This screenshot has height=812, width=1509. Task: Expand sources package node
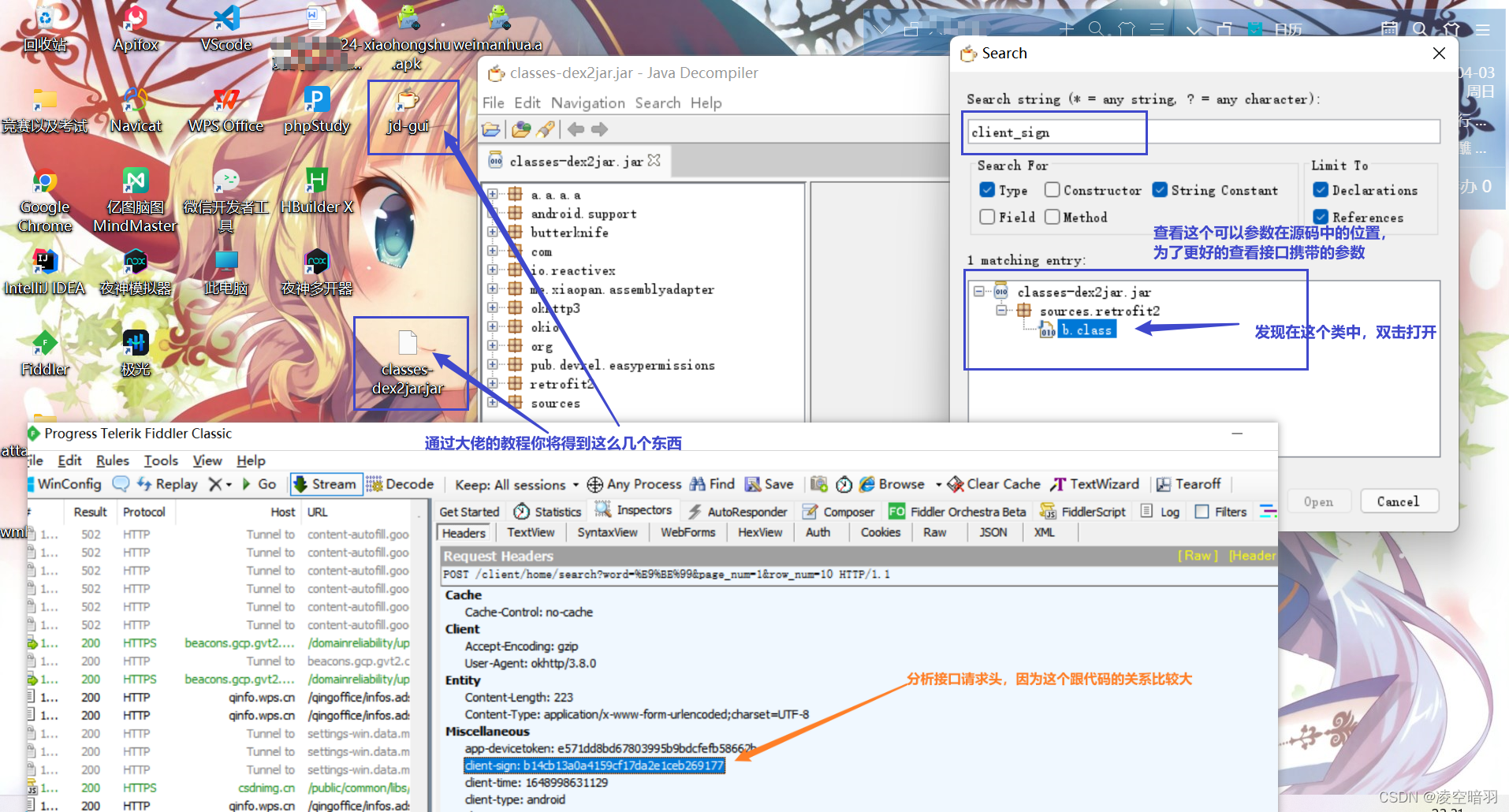[493, 402]
